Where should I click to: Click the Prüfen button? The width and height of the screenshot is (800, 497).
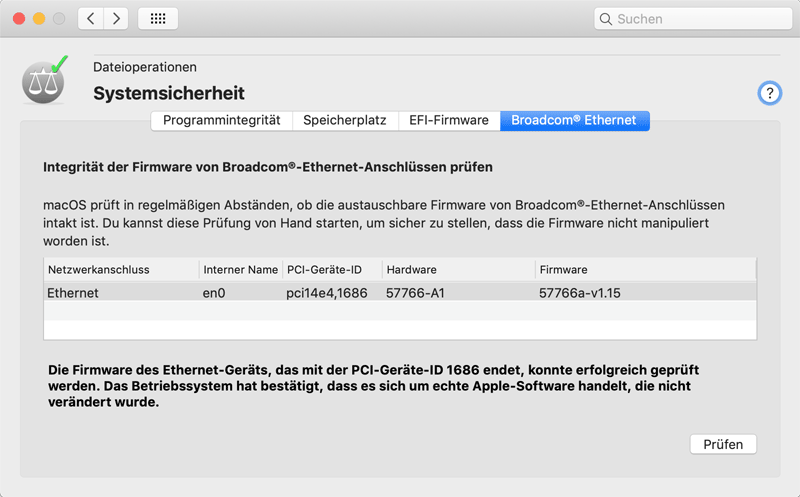(x=723, y=444)
